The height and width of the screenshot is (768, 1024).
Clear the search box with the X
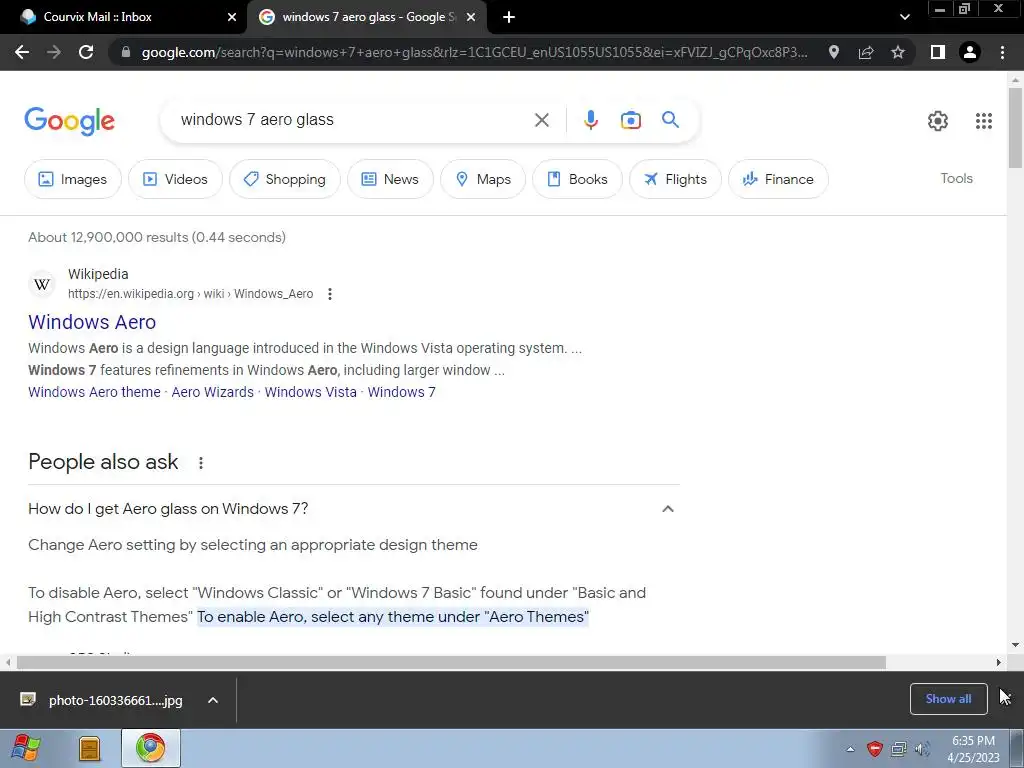541,120
